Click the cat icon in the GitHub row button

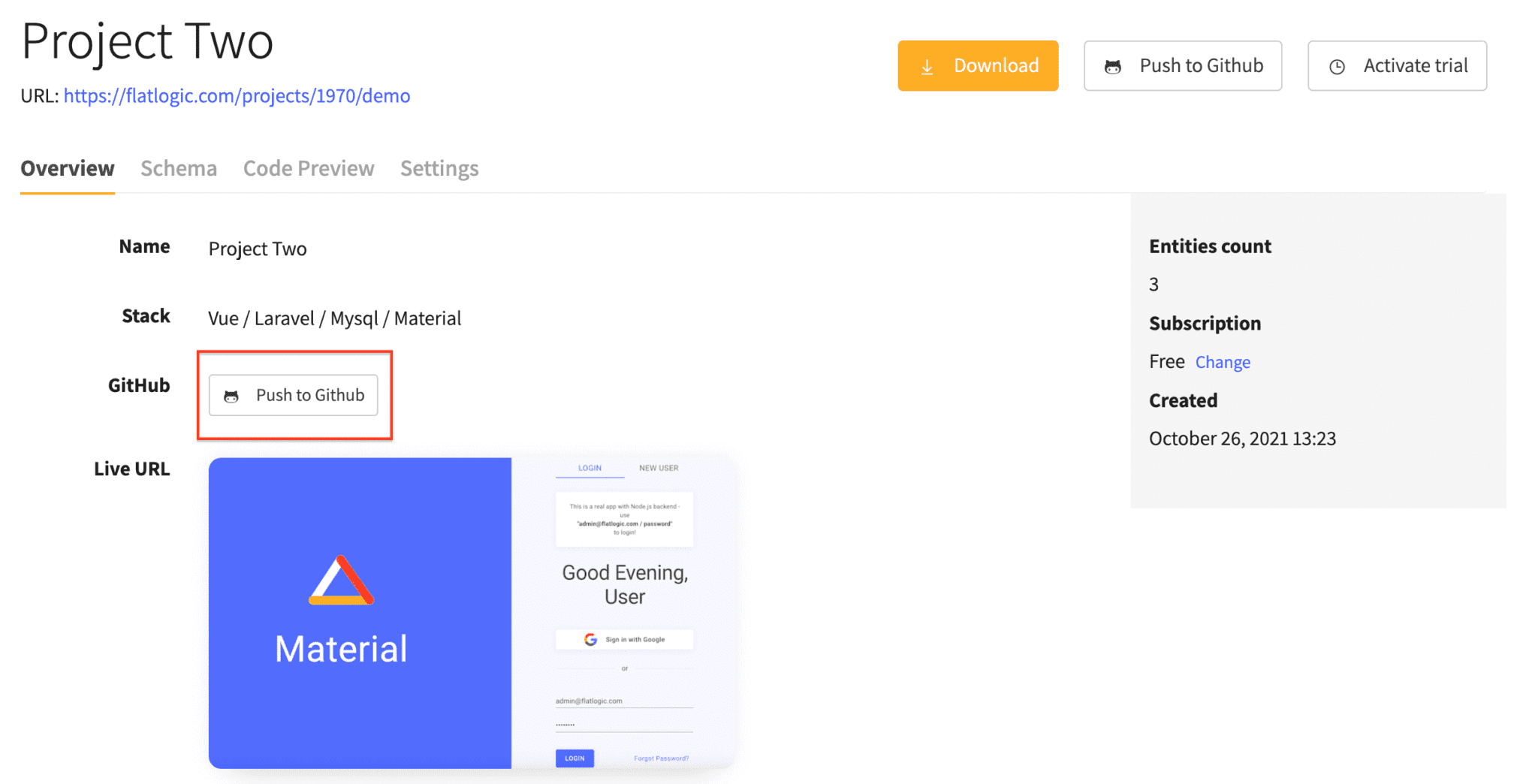[231, 396]
